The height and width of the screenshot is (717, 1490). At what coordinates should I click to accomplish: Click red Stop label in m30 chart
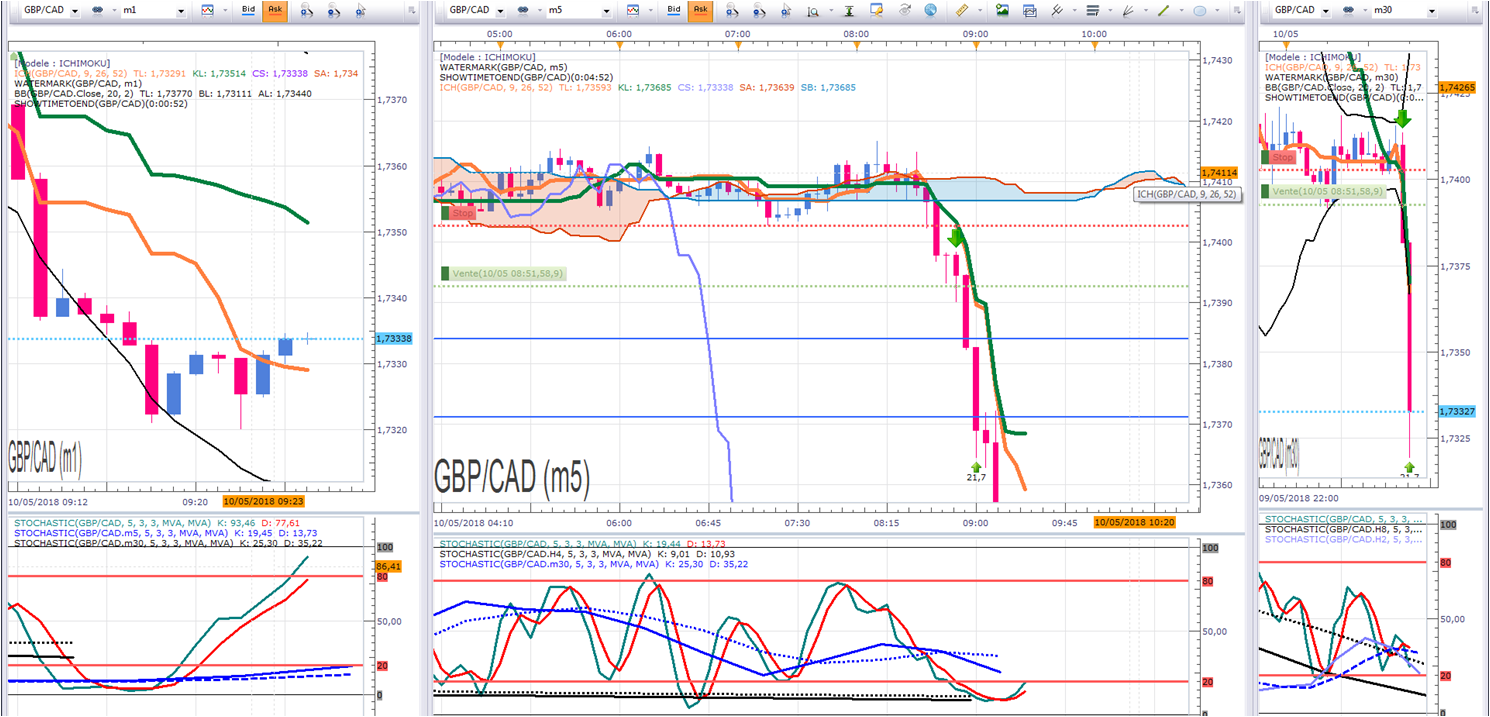tap(1278, 157)
